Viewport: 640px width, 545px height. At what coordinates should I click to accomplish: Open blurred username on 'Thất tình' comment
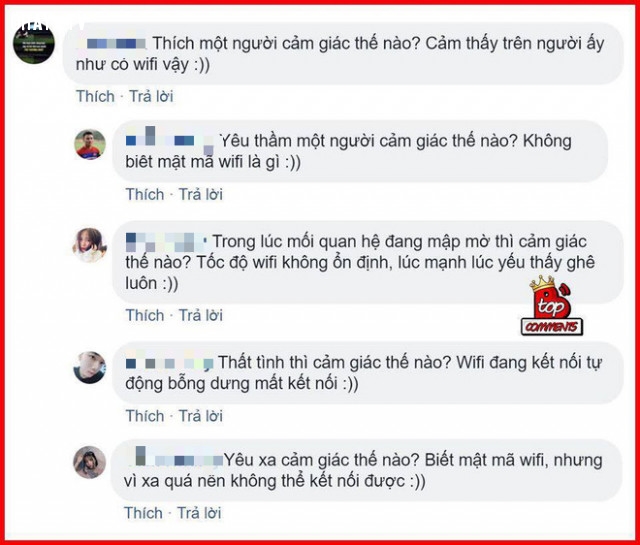[x=169, y=363]
